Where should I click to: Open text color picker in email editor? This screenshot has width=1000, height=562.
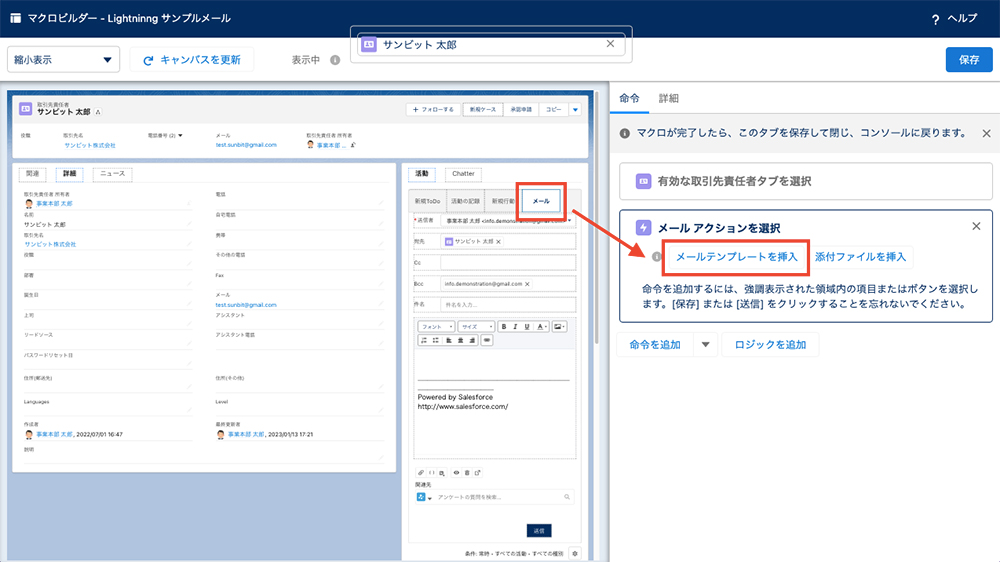[541, 327]
